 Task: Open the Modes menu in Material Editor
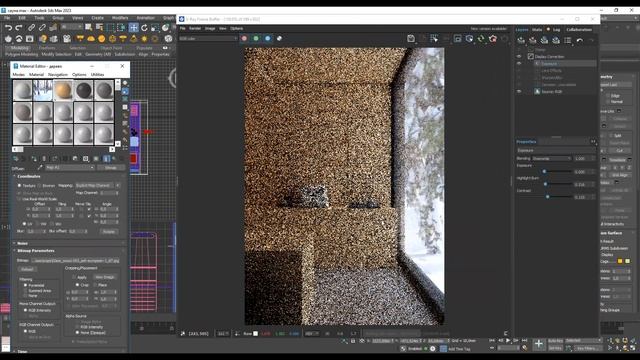[x=18, y=75]
